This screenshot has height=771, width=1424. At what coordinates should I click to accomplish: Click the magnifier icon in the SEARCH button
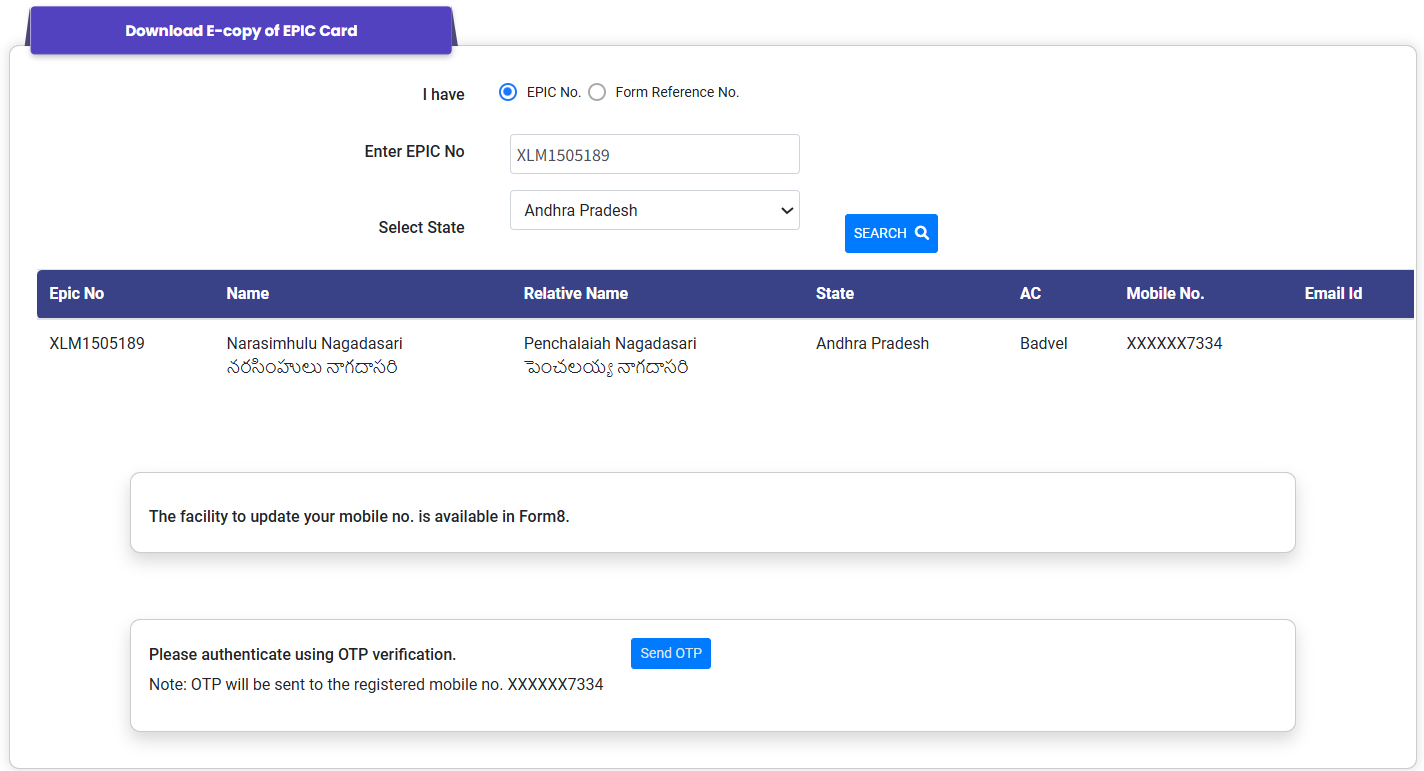pos(922,232)
